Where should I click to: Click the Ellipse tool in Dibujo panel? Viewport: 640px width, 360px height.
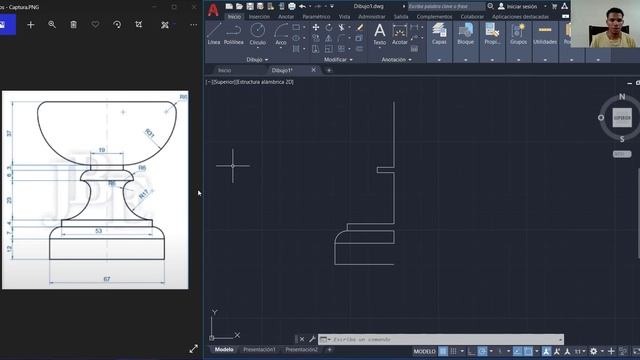tap(296, 38)
